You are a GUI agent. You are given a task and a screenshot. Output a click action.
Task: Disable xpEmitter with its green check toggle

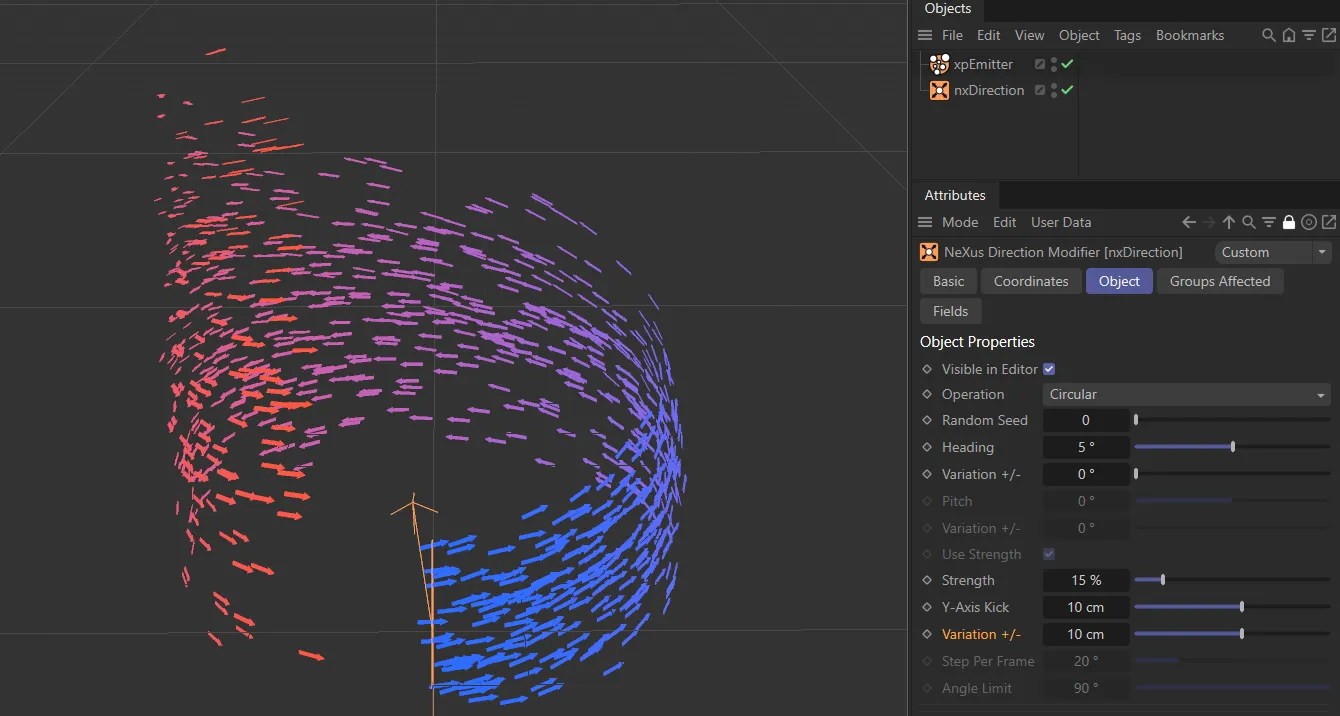point(1066,63)
